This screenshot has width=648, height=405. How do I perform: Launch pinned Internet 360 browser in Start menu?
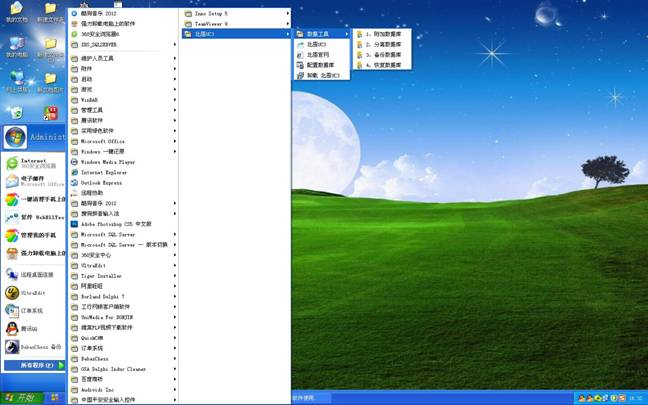(35, 163)
